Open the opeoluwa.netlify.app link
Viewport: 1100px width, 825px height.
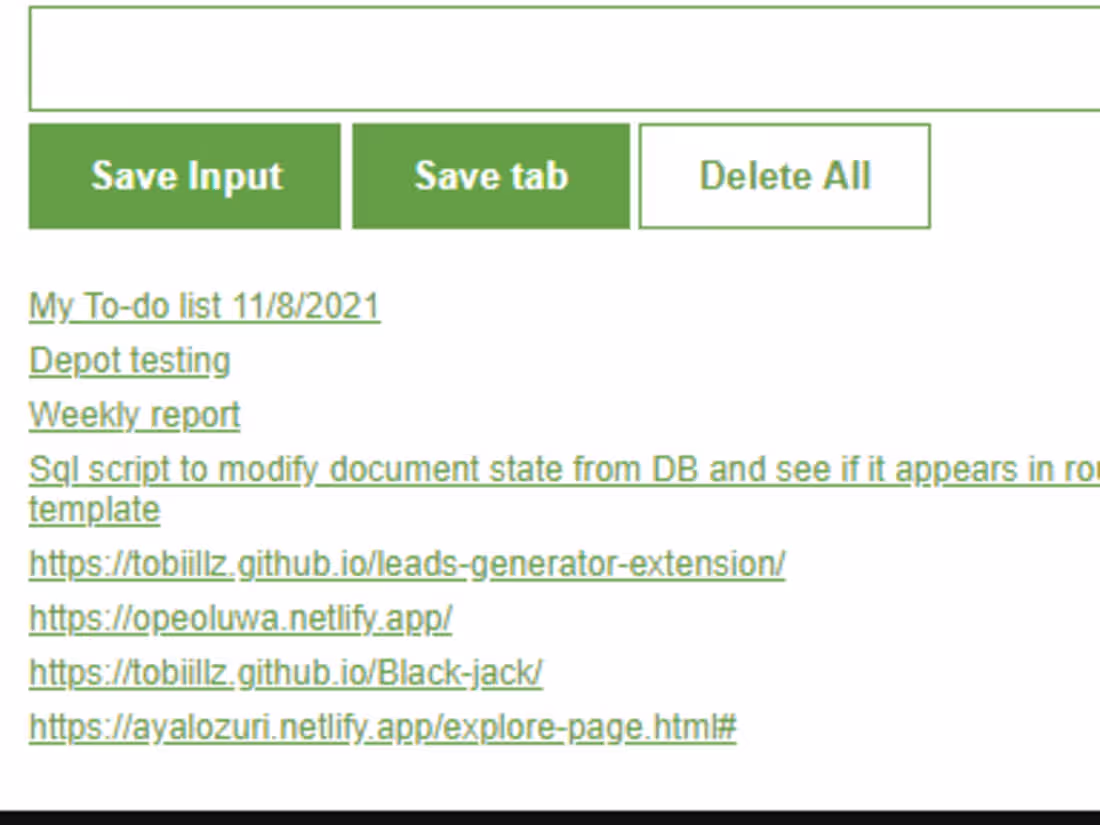240,618
